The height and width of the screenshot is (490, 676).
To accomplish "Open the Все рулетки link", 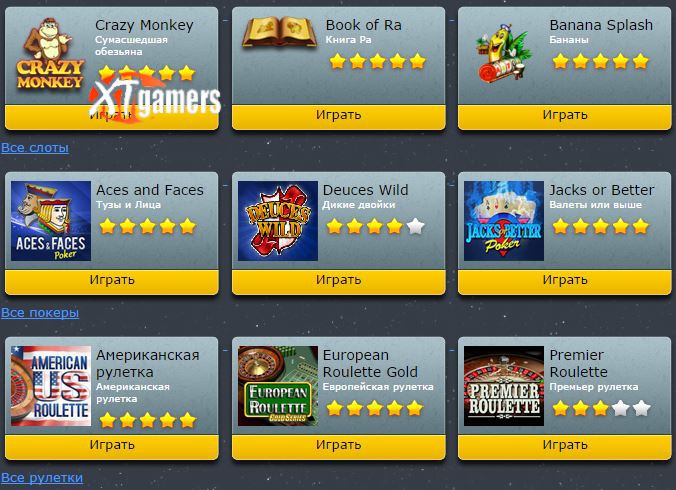I will 42,478.
